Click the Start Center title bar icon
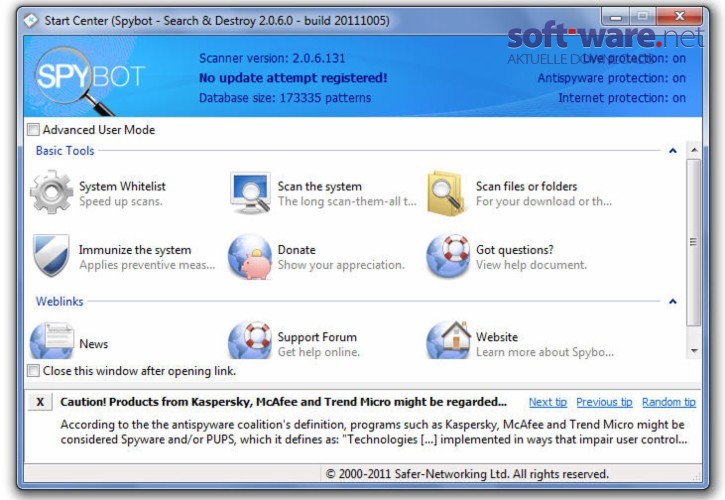 pyautogui.click(x=31, y=20)
